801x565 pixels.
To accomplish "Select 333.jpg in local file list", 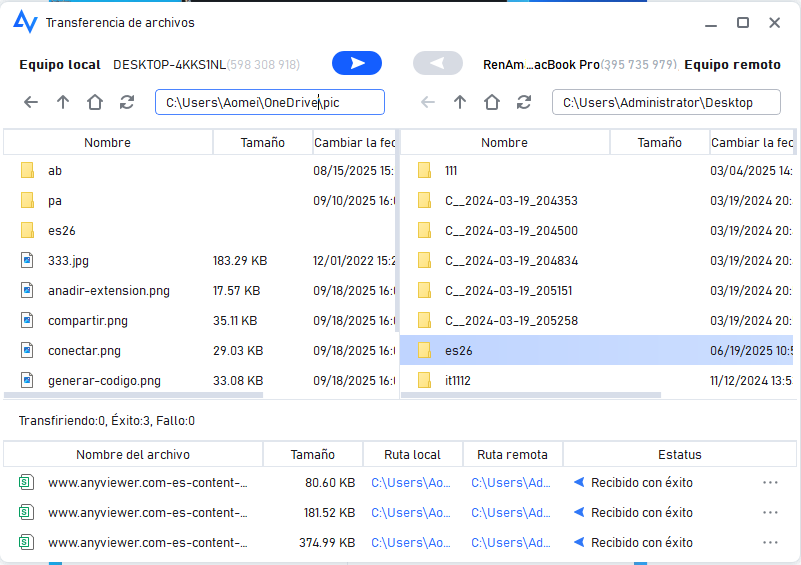I will pos(68,260).
